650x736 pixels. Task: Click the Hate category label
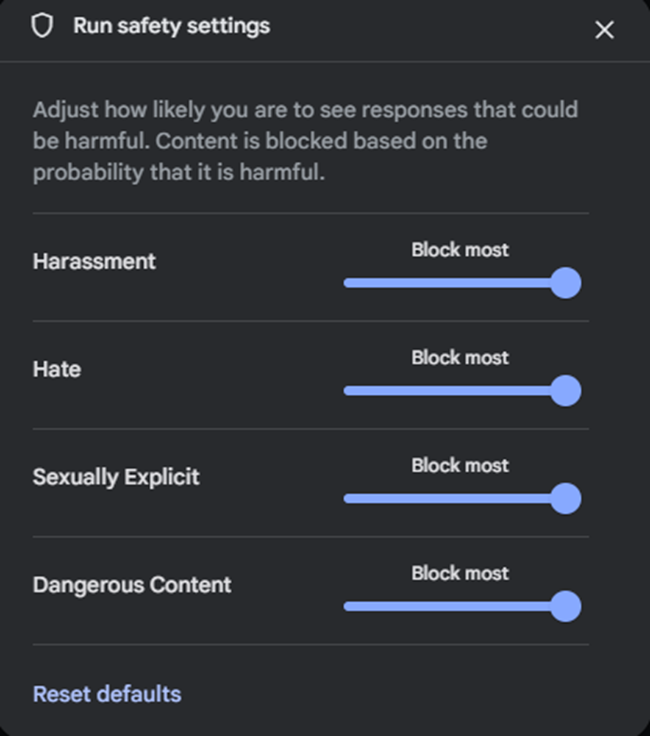(x=56, y=369)
